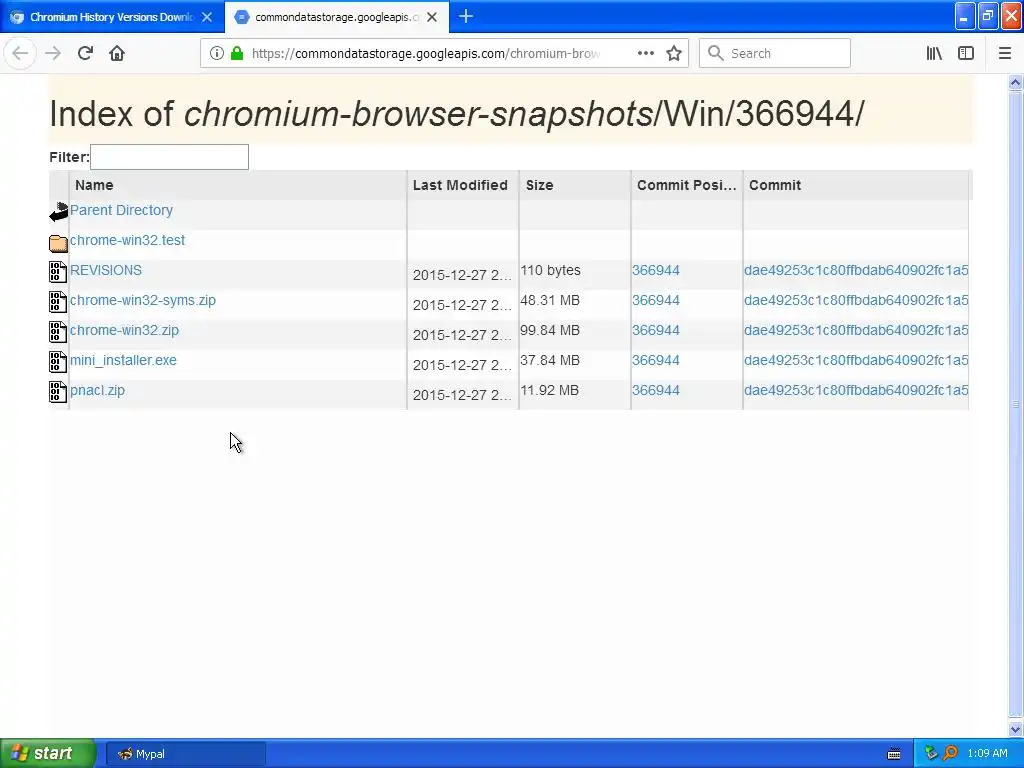Show site information icon in address bar
This screenshot has height=768, width=1024.
[217, 54]
